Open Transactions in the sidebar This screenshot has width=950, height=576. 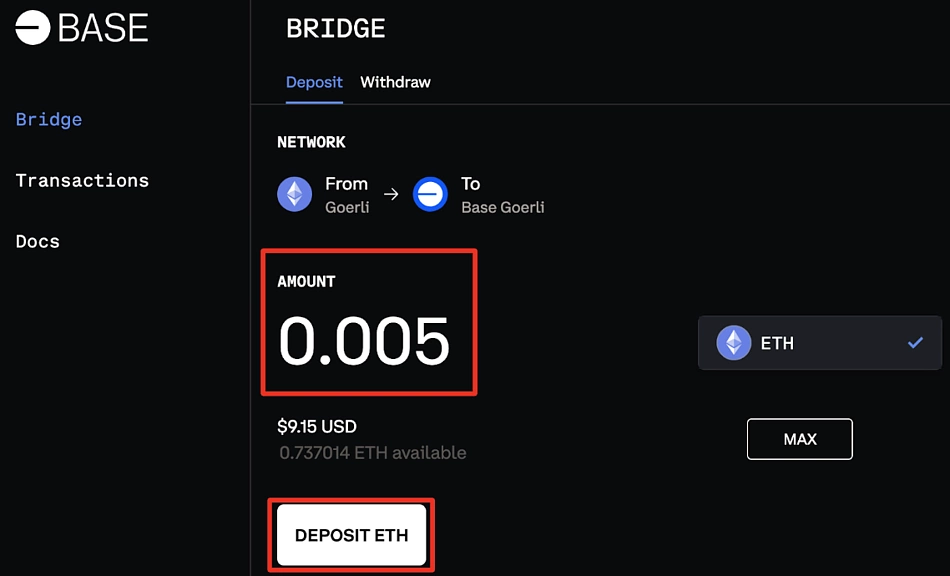click(82, 180)
